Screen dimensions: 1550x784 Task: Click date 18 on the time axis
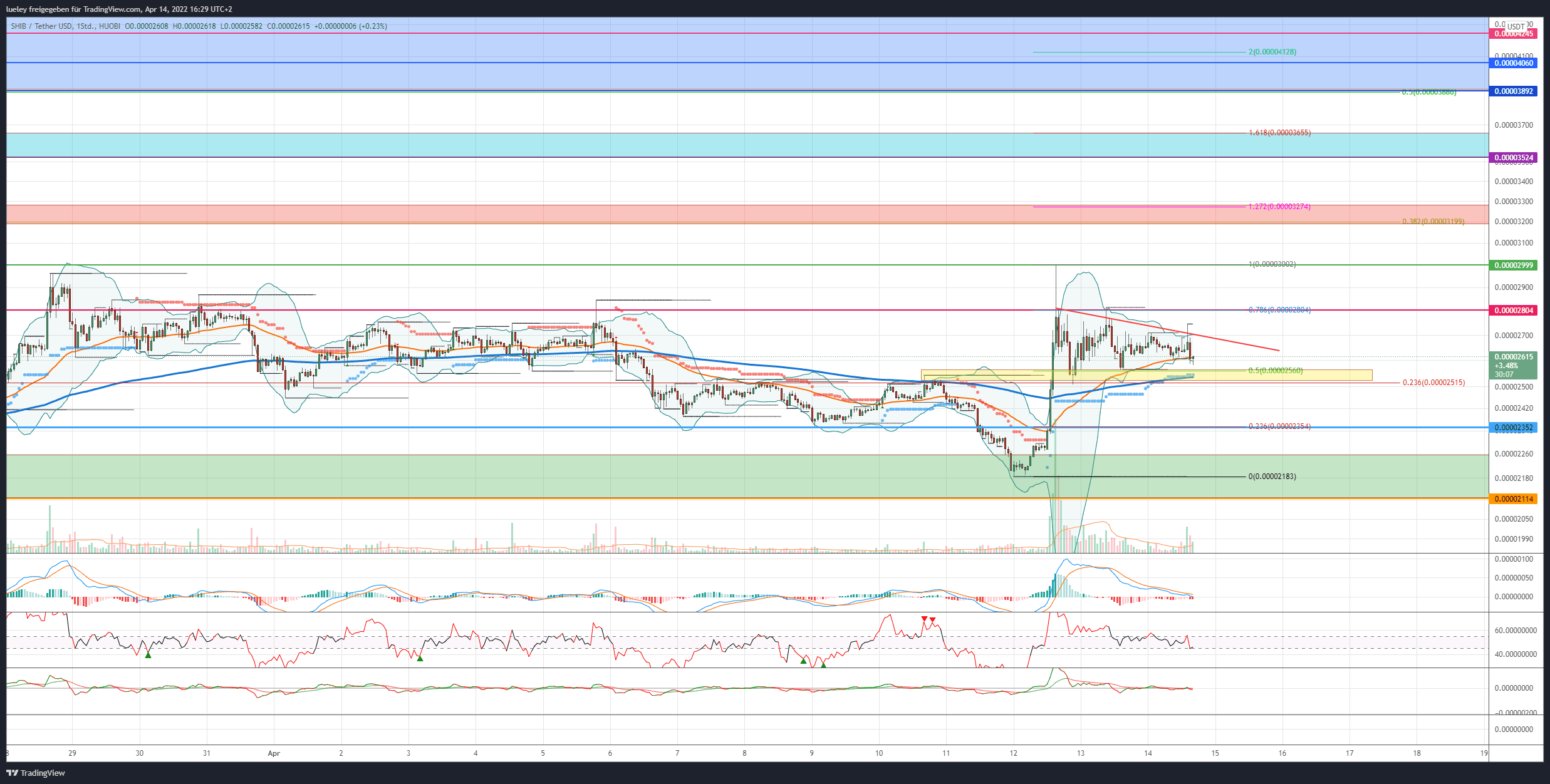click(x=1417, y=753)
